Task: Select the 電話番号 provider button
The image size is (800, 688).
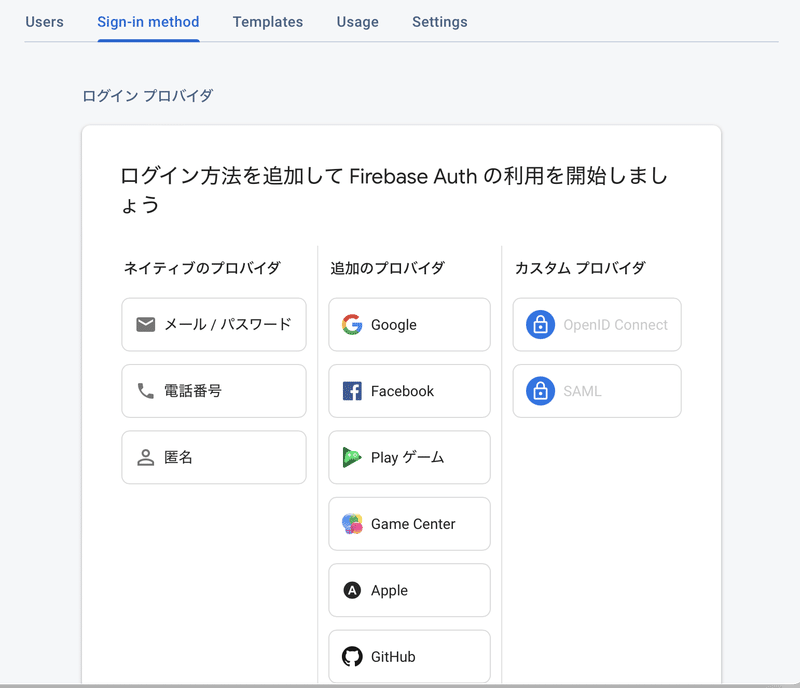Action: click(214, 391)
